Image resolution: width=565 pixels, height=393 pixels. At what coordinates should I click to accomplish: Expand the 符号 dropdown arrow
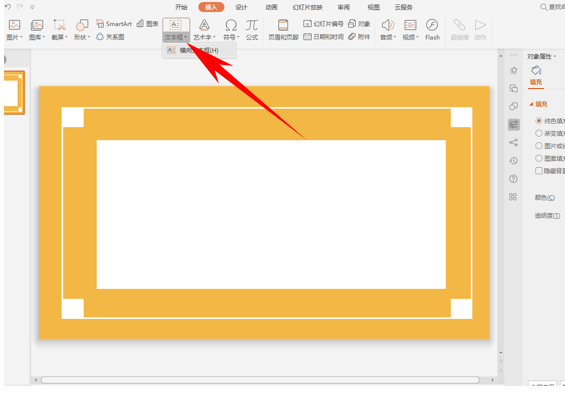[x=238, y=37]
